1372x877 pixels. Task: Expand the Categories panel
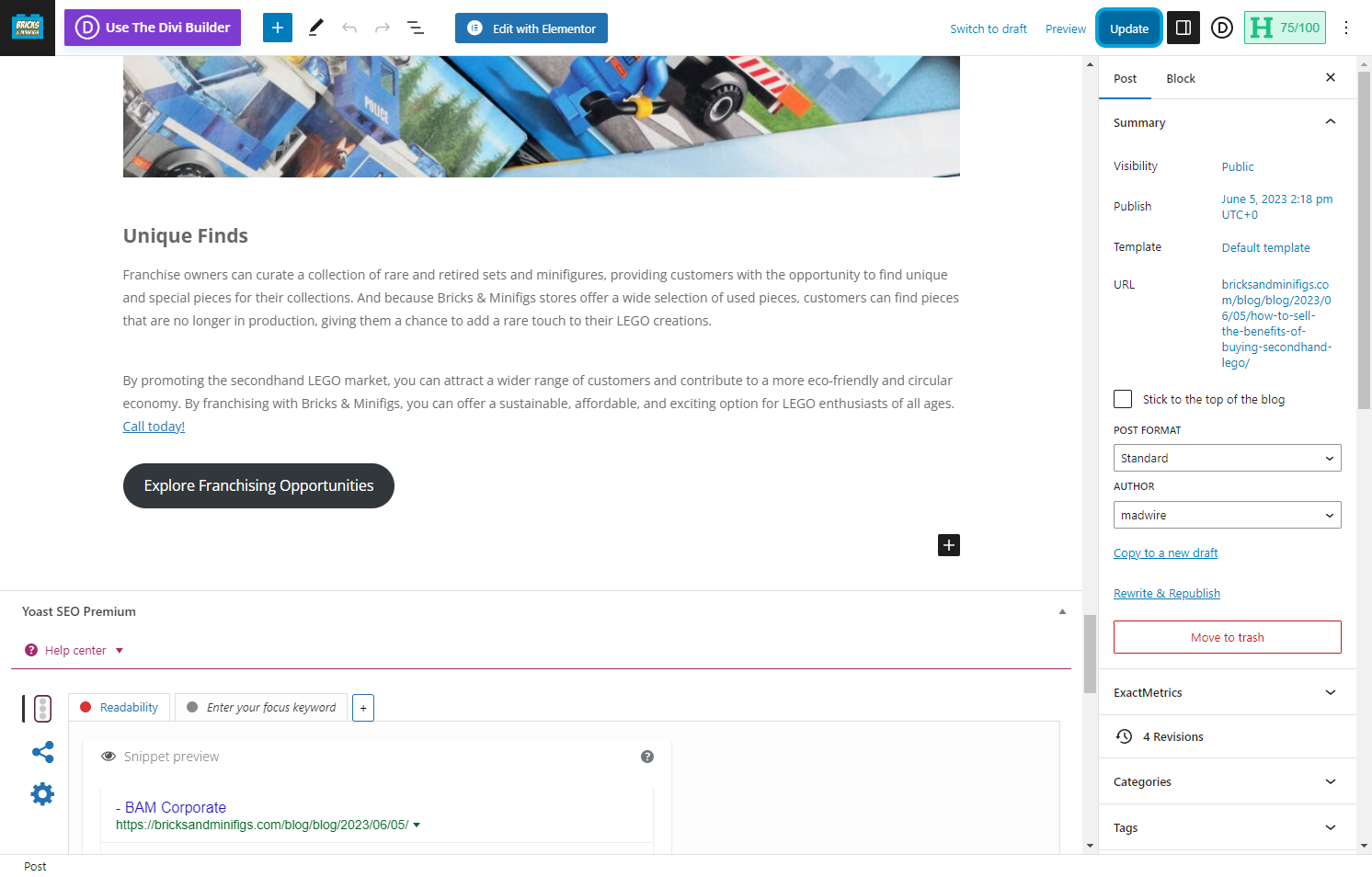coord(1227,781)
